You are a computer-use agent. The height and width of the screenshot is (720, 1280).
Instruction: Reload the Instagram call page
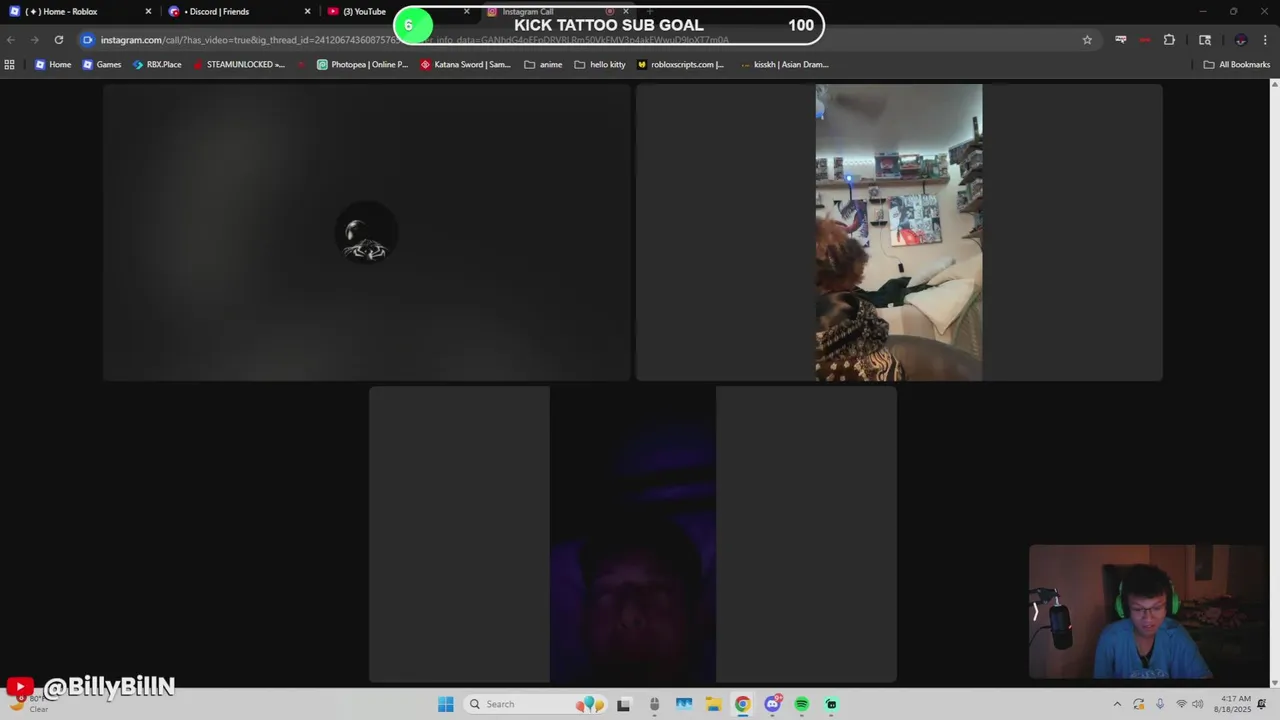pyautogui.click(x=59, y=40)
